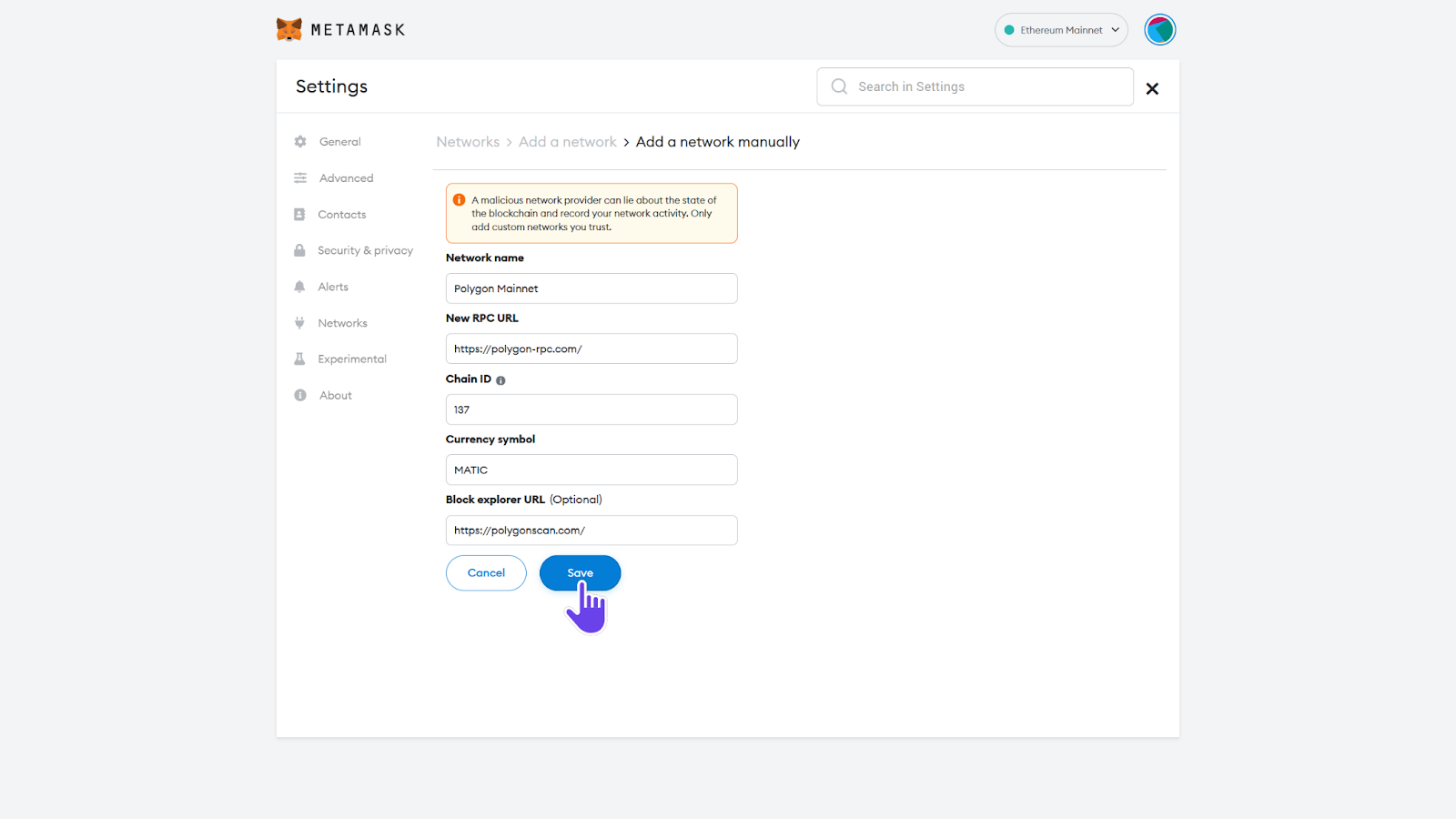
Task: Click the Block explorer URL field
Action: tap(591, 531)
